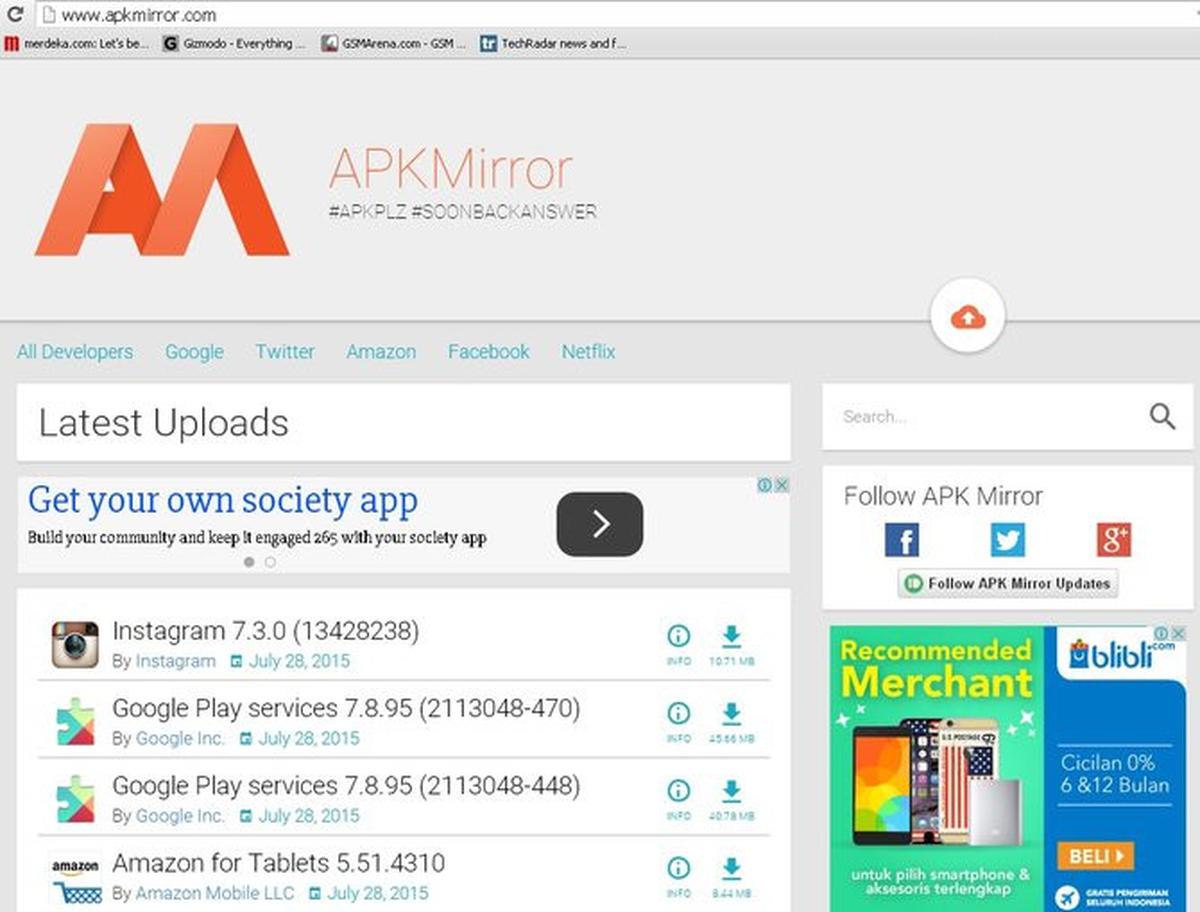Image resolution: width=1200 pixels, height=912 pixels.
Task: Click the BELI button in blibli ad
Action: coord(1096,856)
